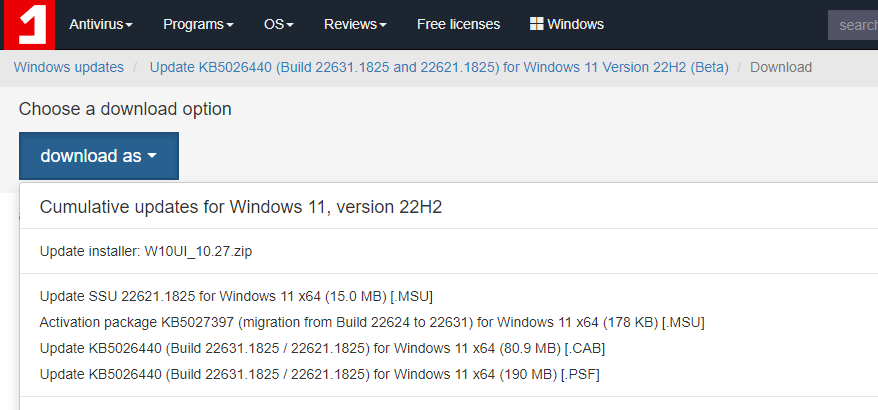Expand the Programs menu

click(x=198, y=25)
